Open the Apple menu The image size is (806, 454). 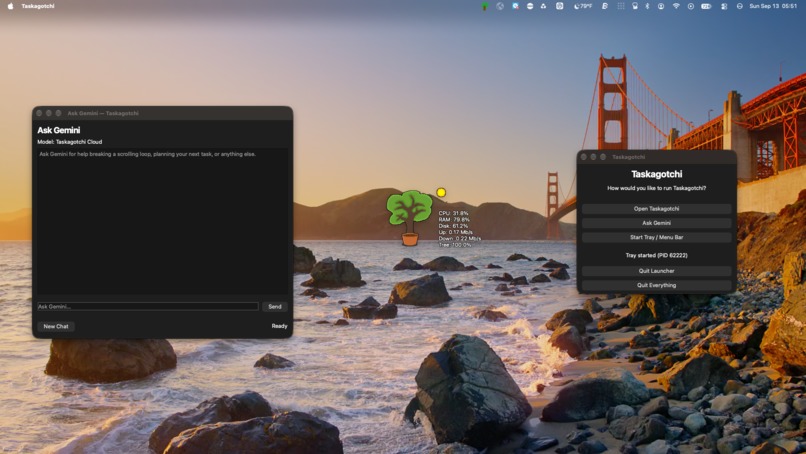pyautogui.click(x=10, y=6)
